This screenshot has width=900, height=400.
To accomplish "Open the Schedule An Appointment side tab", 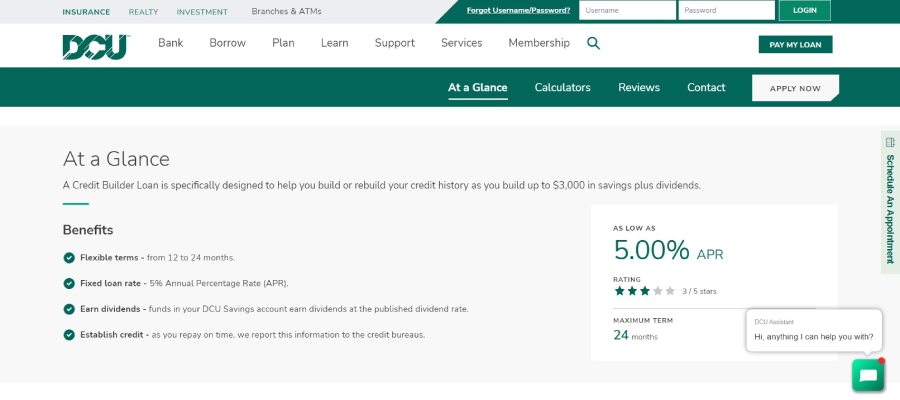I will coord(890,203).
